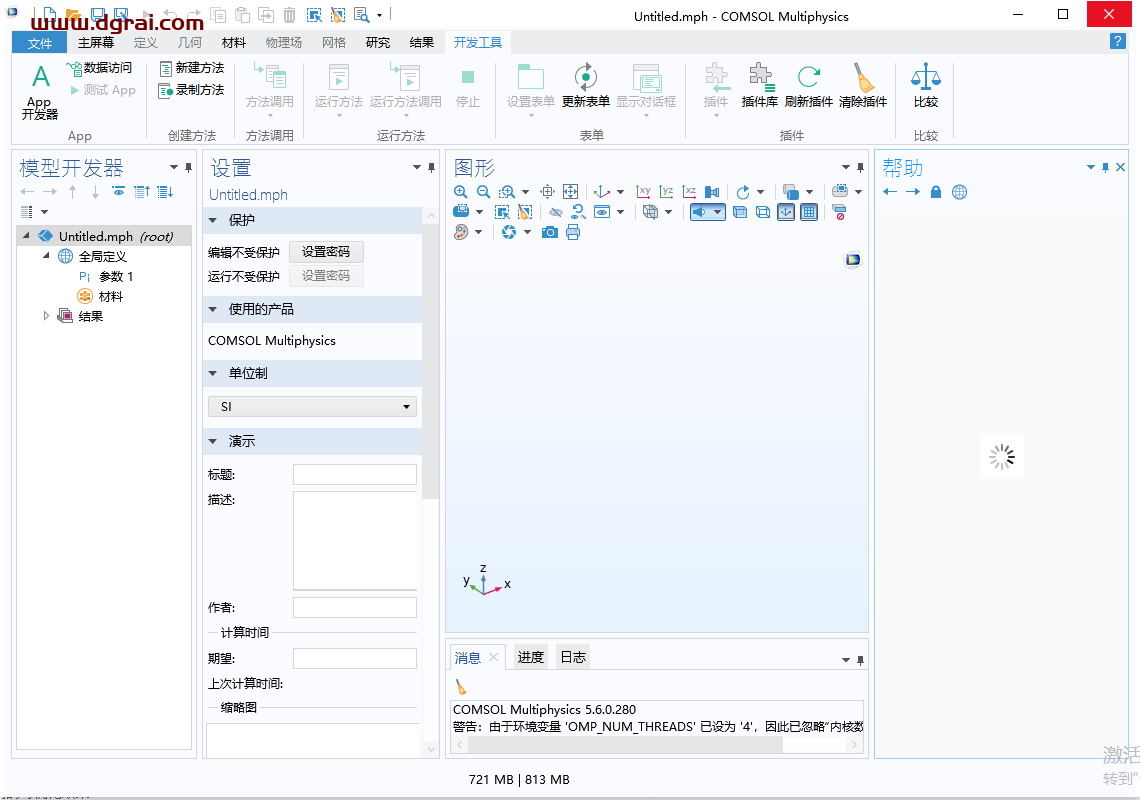Switch to the yz view
The image size is (1140, 800).
[x=667, y=192]
